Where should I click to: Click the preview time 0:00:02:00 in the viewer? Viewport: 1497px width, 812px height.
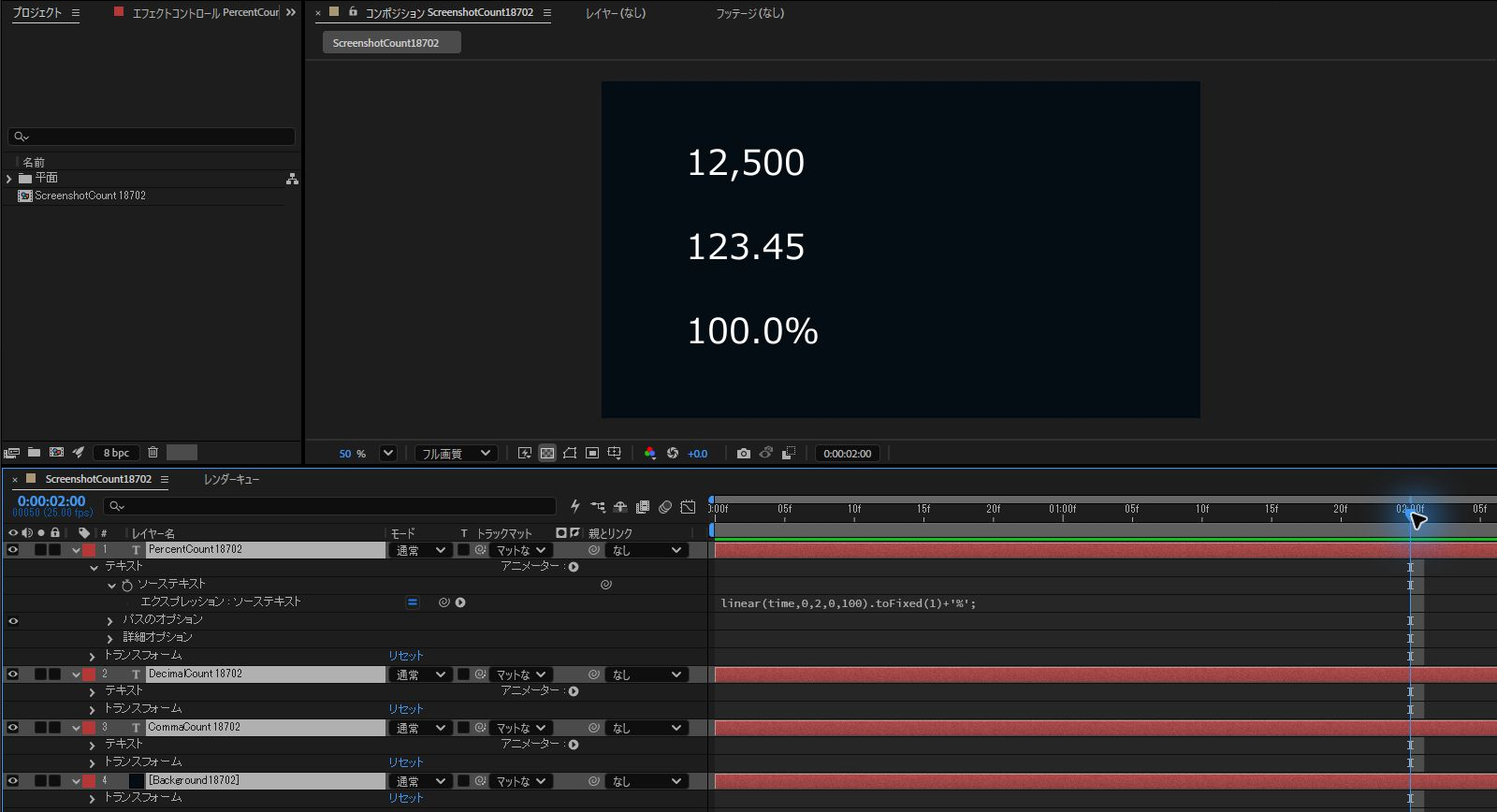[848, 454]
